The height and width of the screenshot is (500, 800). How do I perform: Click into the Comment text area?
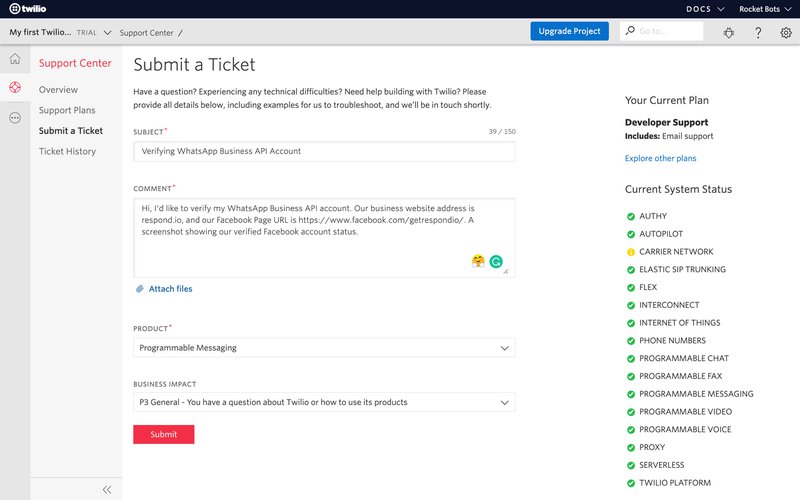click(x=324, y=238)
